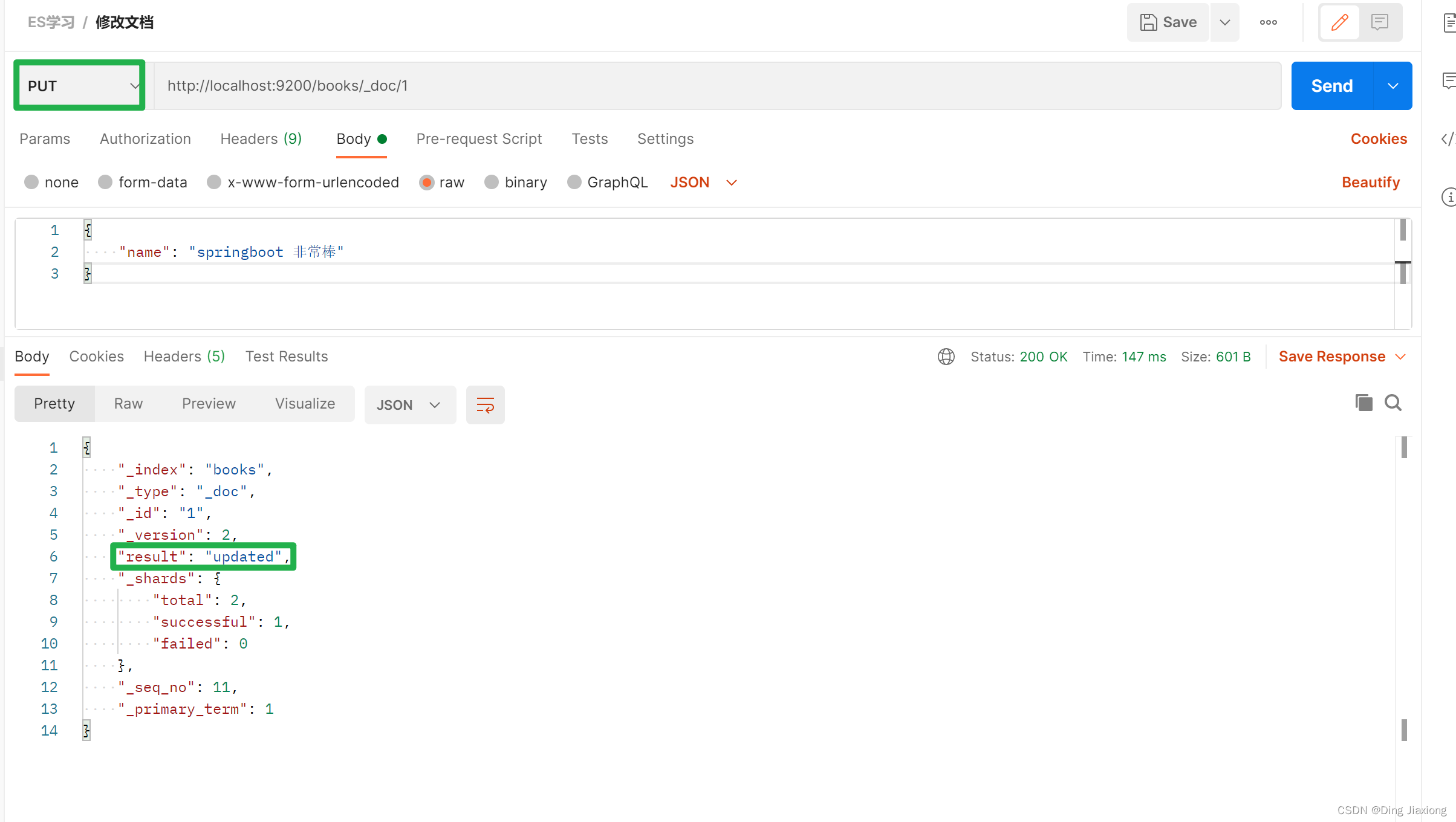Screen dimensions: 1456x822
Task: Click the request URL field
Action: click(717, 85)
